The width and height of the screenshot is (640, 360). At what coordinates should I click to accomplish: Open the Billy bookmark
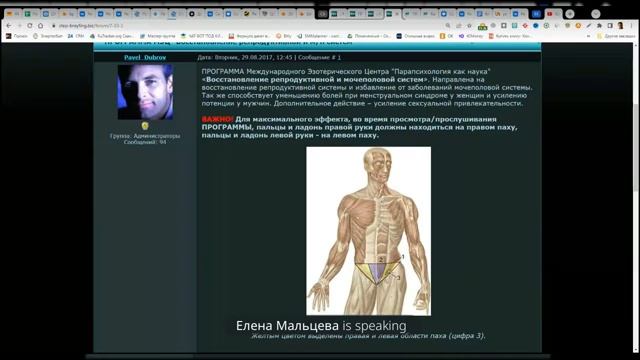284,36
